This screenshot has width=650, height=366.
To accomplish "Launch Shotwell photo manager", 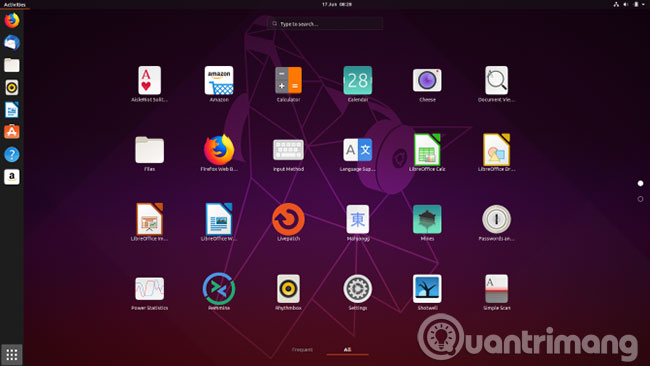I will [427, 288].
